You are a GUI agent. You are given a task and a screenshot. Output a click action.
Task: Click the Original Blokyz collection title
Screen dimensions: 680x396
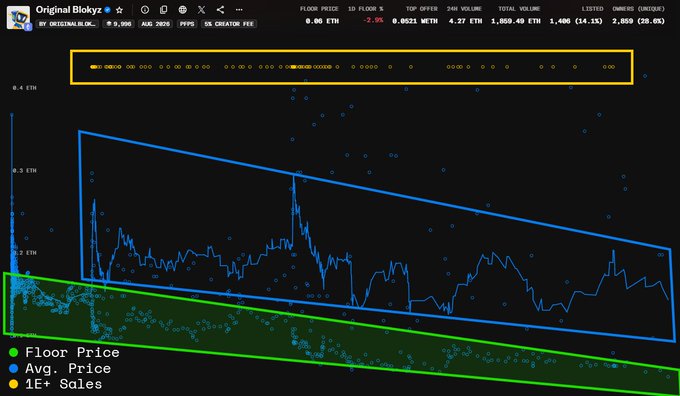(x=69, y=10)
